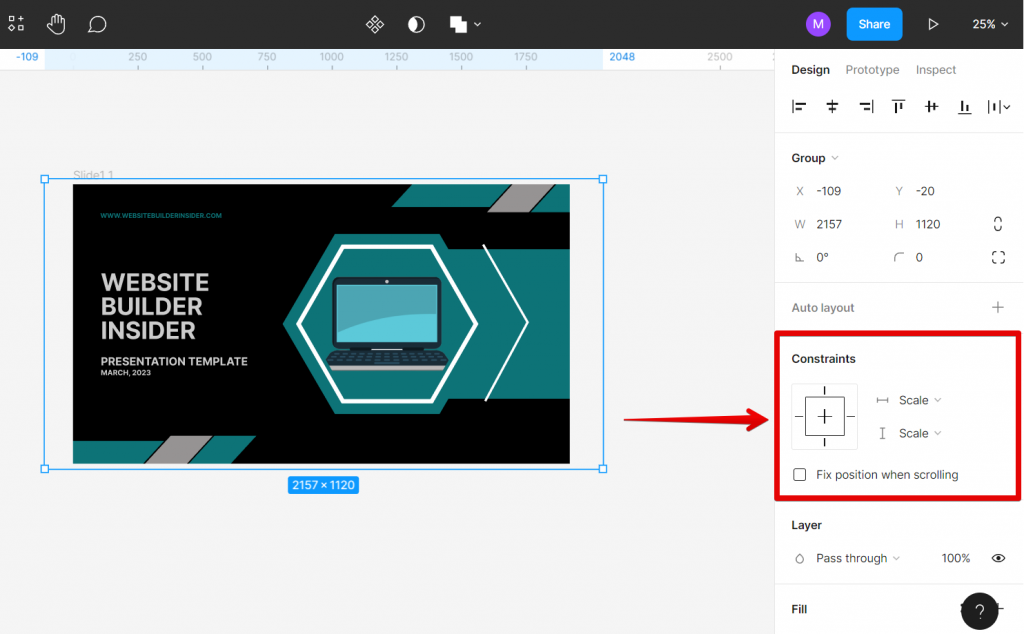
Task: Click the align vertical centers icon
Action: (x=931, y=106)
